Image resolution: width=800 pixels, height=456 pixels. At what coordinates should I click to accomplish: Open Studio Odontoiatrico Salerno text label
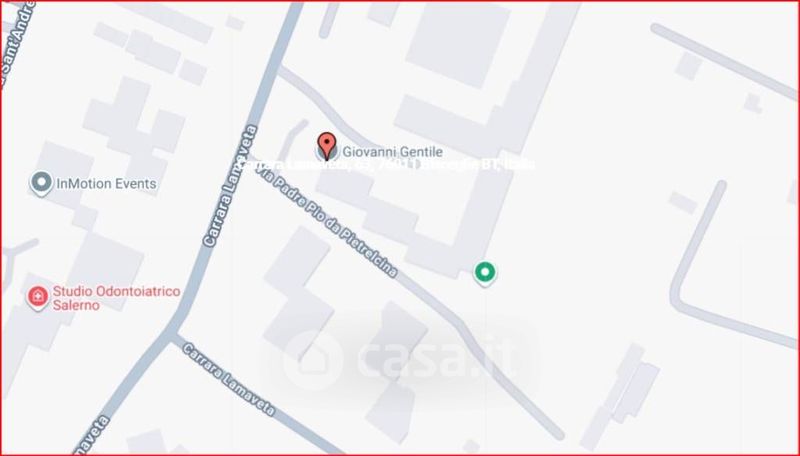click(116, 298)
